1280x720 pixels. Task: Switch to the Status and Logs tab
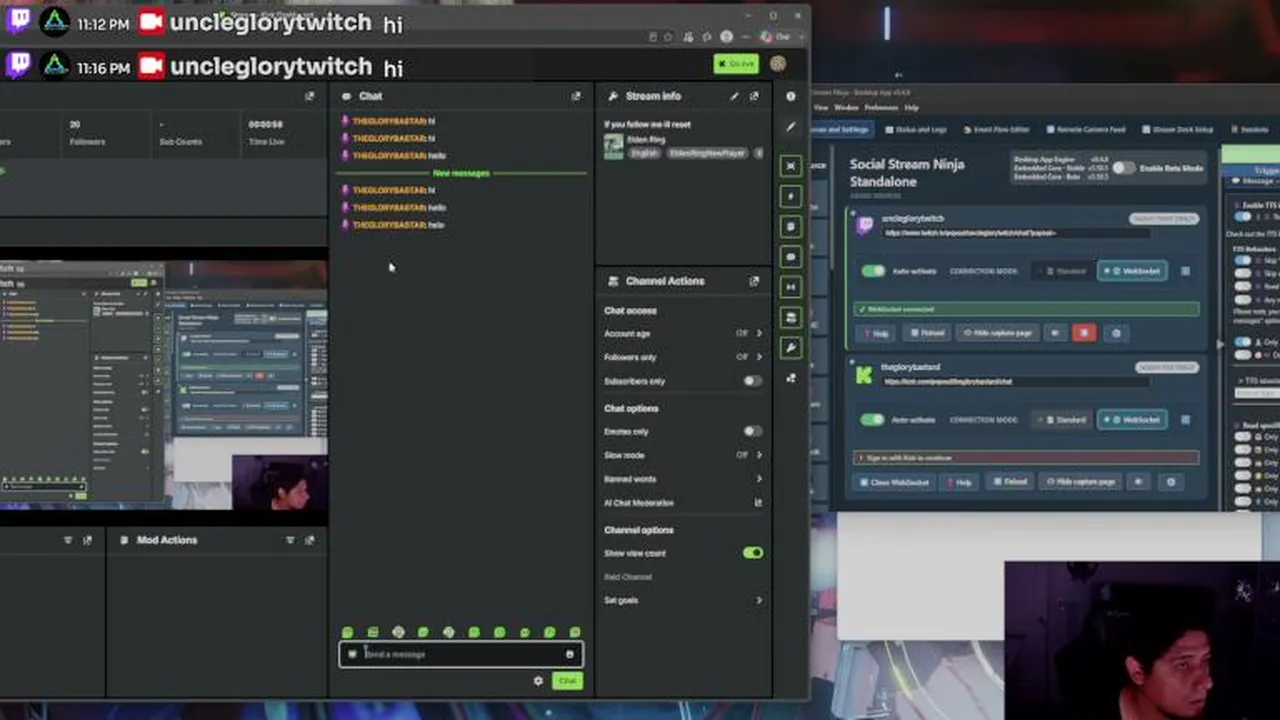point(915,130)
